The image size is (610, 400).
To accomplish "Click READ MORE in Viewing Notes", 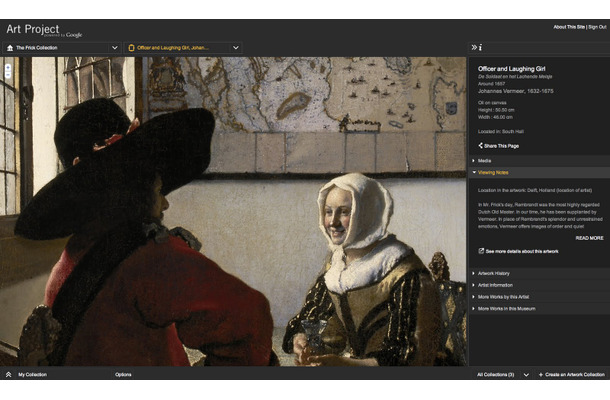I will click(x=589, y=238).
